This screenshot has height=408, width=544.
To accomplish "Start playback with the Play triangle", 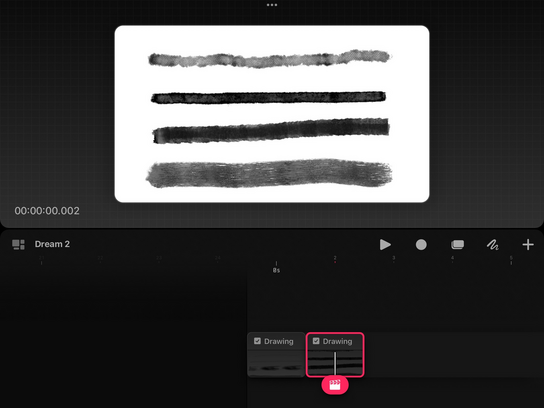I will [x=385, y=245].
